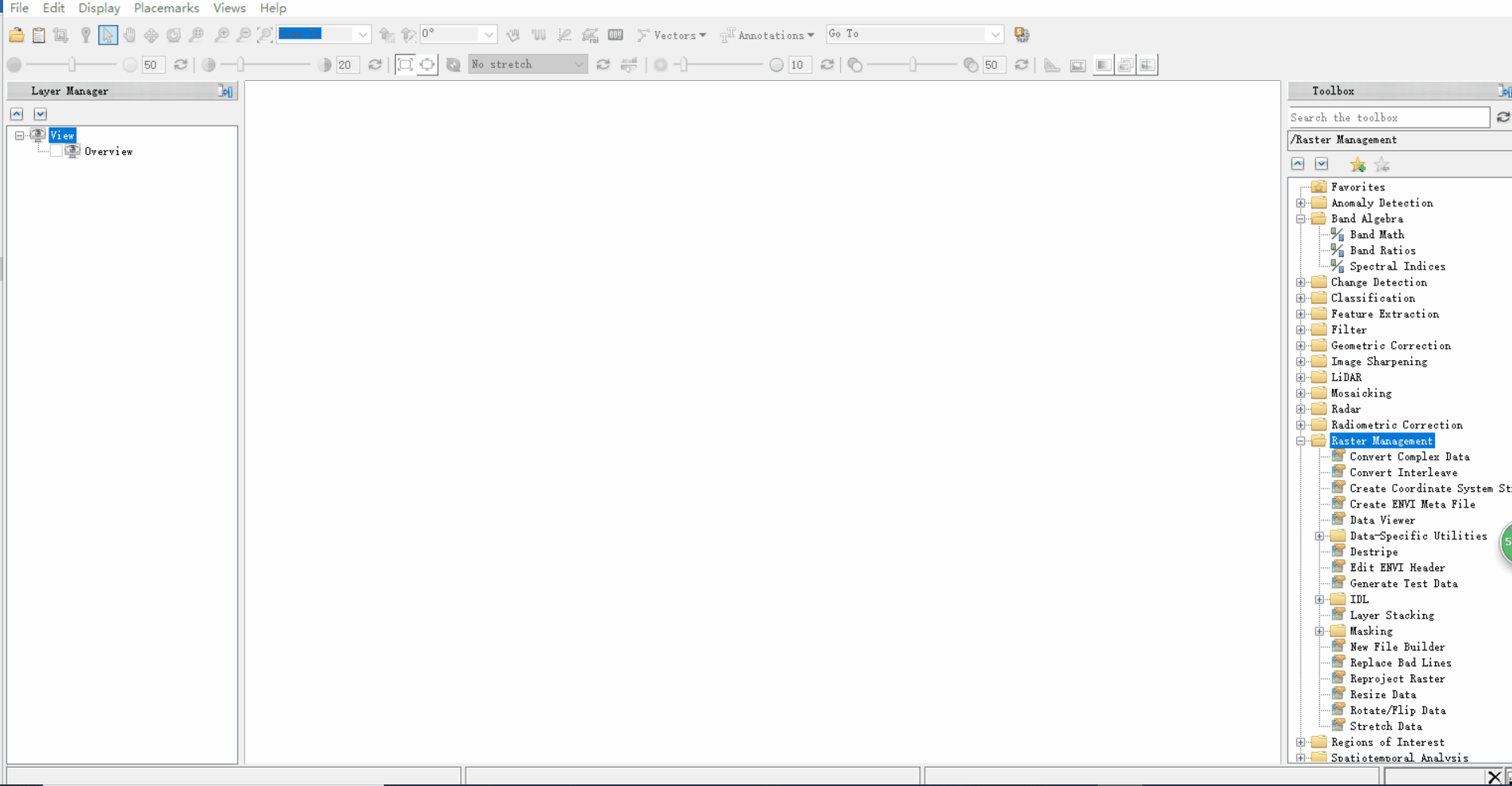This screenshot has height=786, width=1512.
Task: Click the gray remove favorite star
Action: (1382, 165)
